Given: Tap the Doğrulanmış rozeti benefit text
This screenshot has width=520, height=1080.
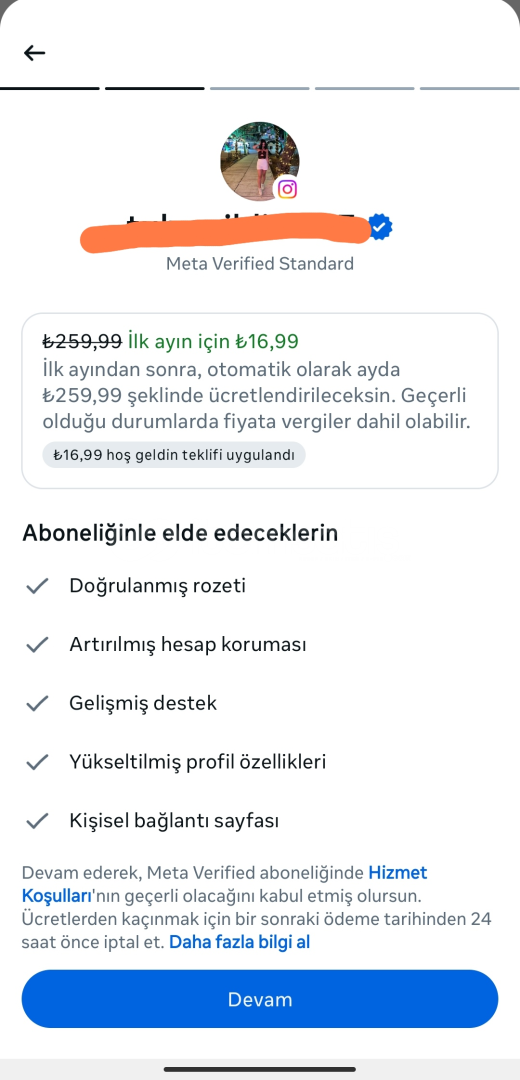Looking at the screenshot, I should (x=158, y=586).
